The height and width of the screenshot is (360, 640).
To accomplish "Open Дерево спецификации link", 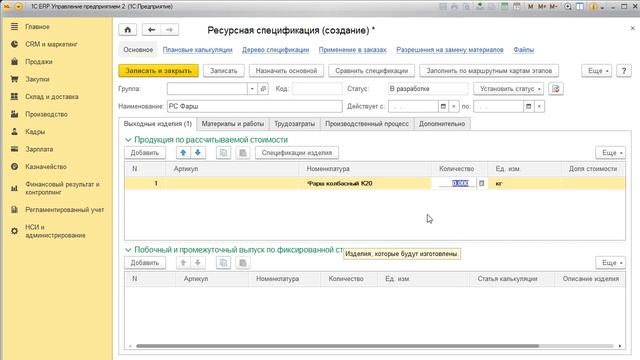I will 276,50.
